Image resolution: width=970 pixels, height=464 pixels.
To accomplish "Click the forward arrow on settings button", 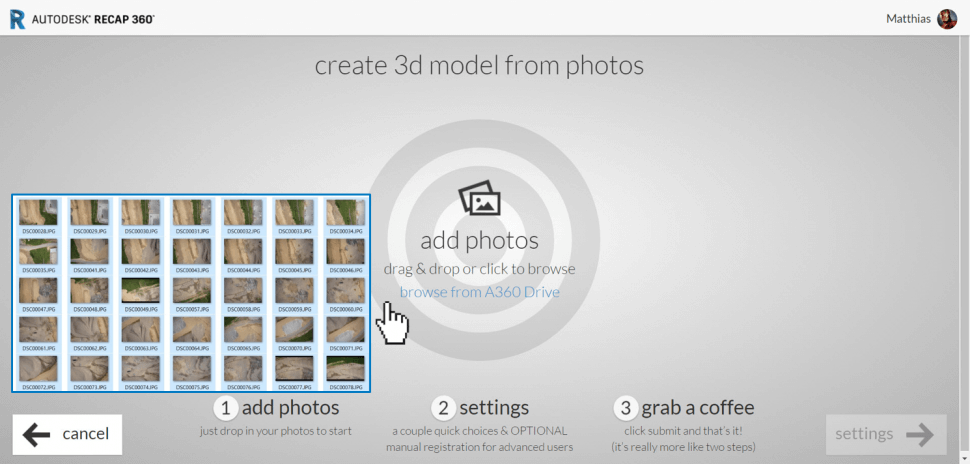I will coord(918,434).
